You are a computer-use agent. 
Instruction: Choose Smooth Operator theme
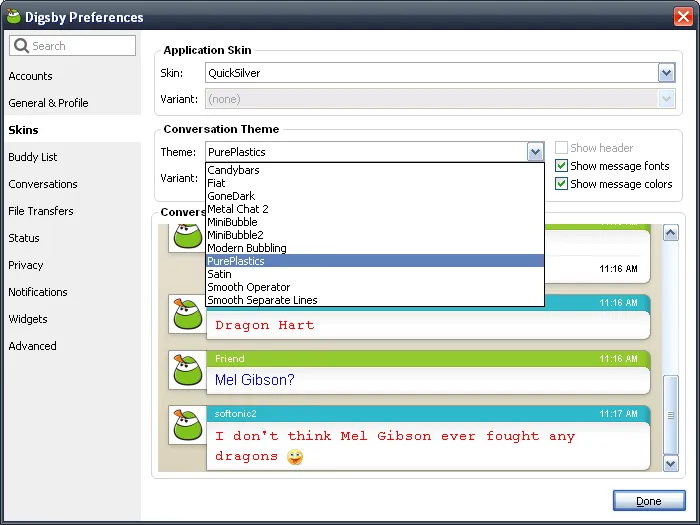click(x=375, y=287)
